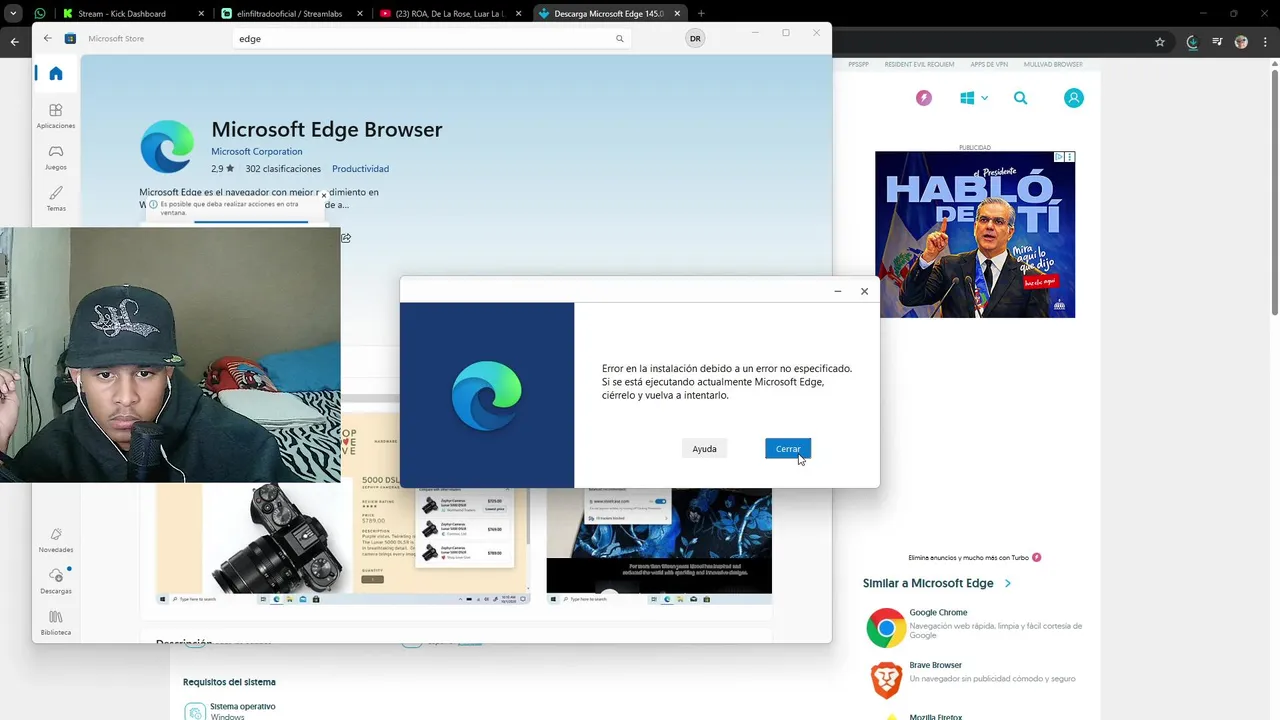Open the Store Home sidebar icon
Screen dimensions: 1280x720
click(56, 73)
